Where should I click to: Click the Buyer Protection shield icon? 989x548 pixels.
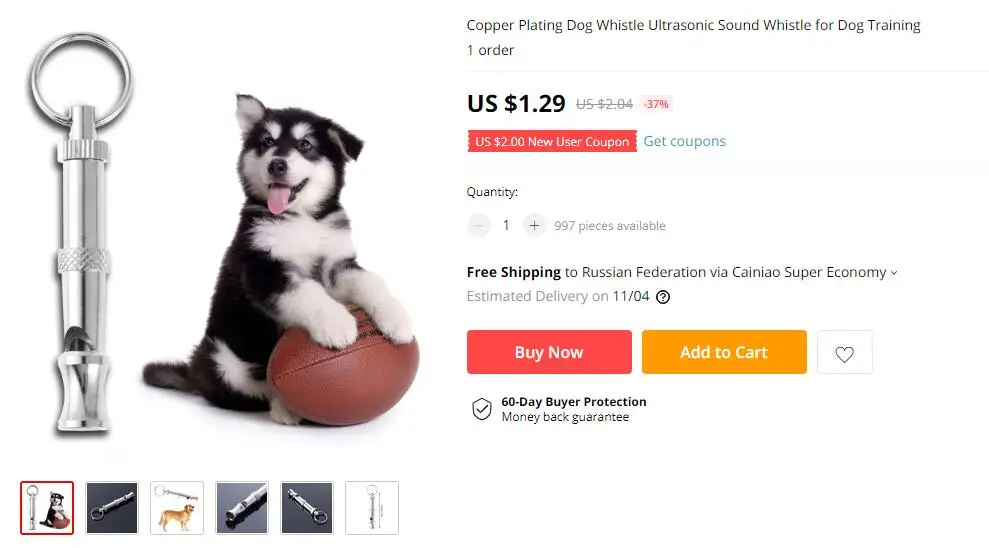[482, 408]
